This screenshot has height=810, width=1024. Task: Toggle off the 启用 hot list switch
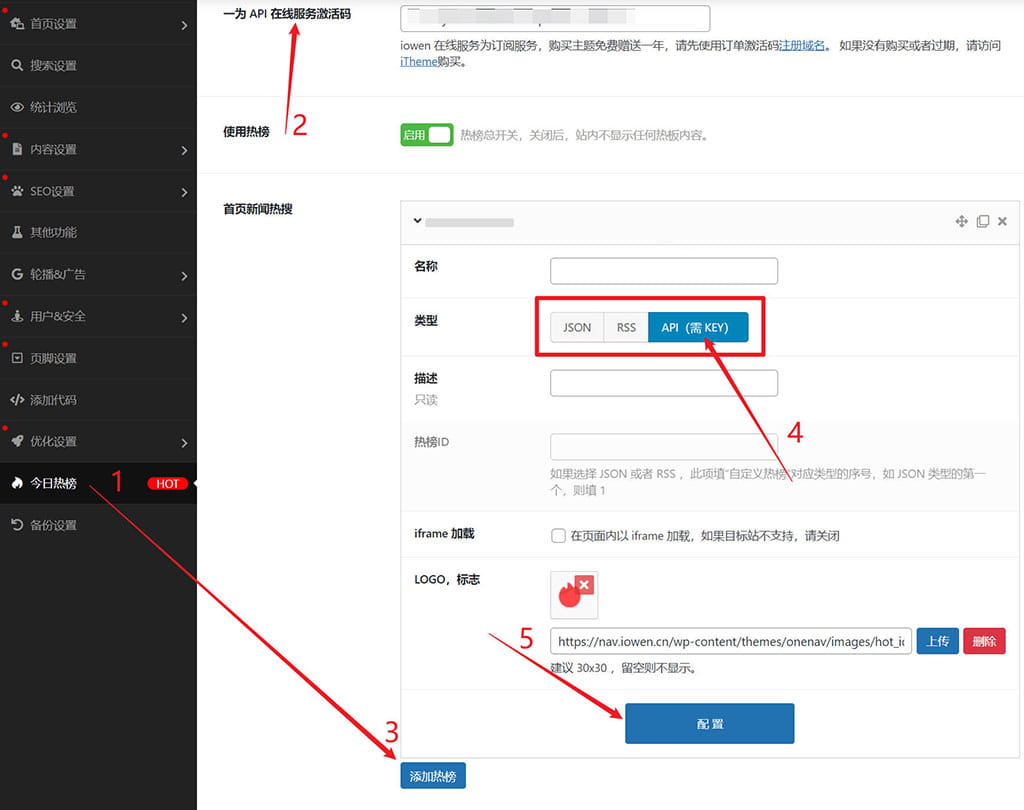point(426,134)
